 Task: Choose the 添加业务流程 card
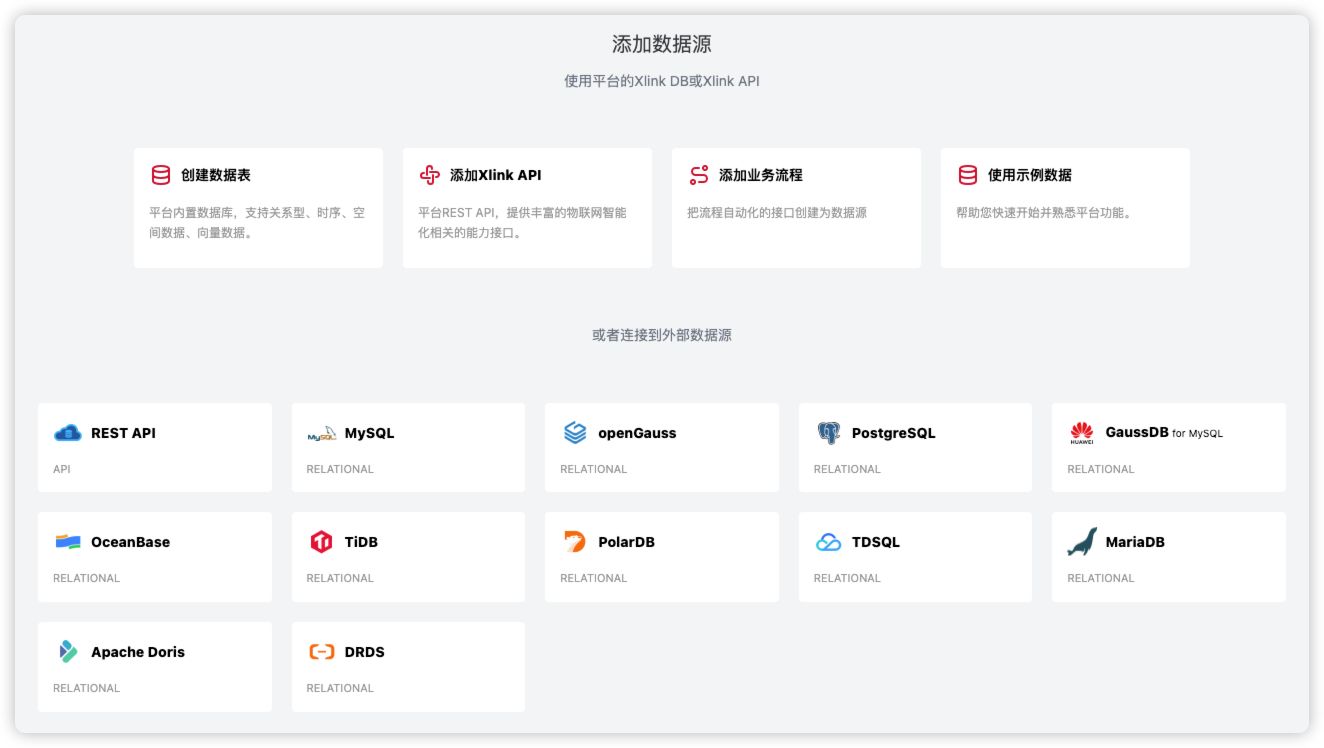pos(796,208)
